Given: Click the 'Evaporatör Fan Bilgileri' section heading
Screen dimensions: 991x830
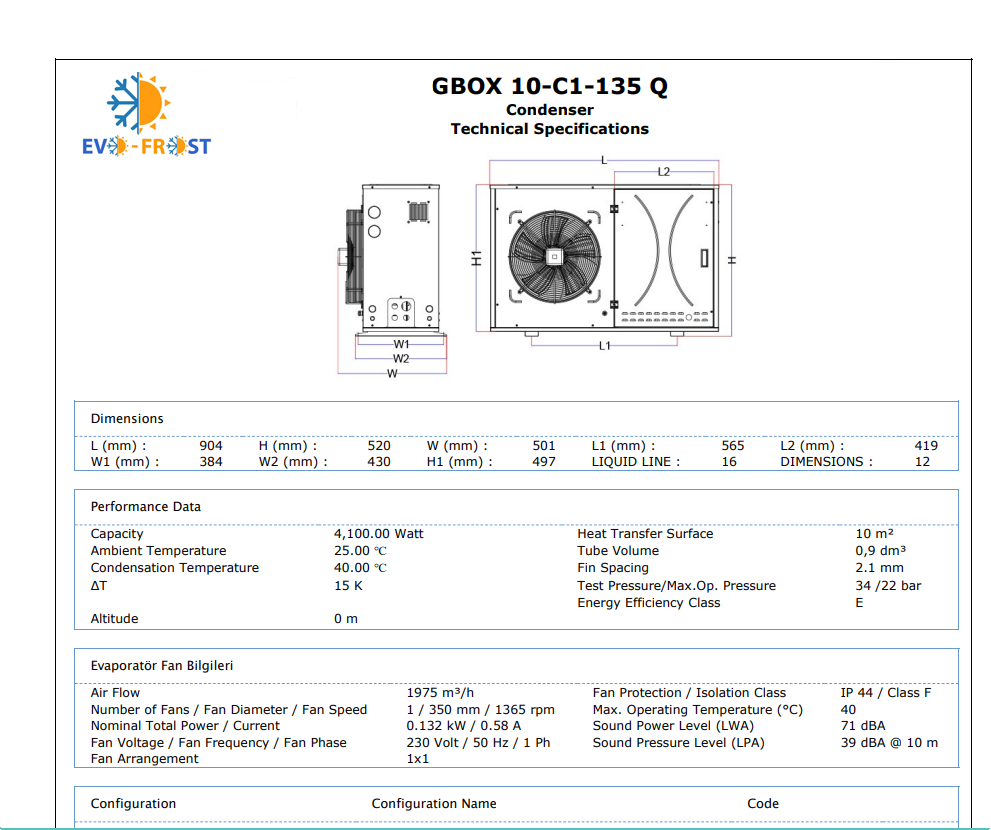Looking at the screenshot, I should (162, 666).
